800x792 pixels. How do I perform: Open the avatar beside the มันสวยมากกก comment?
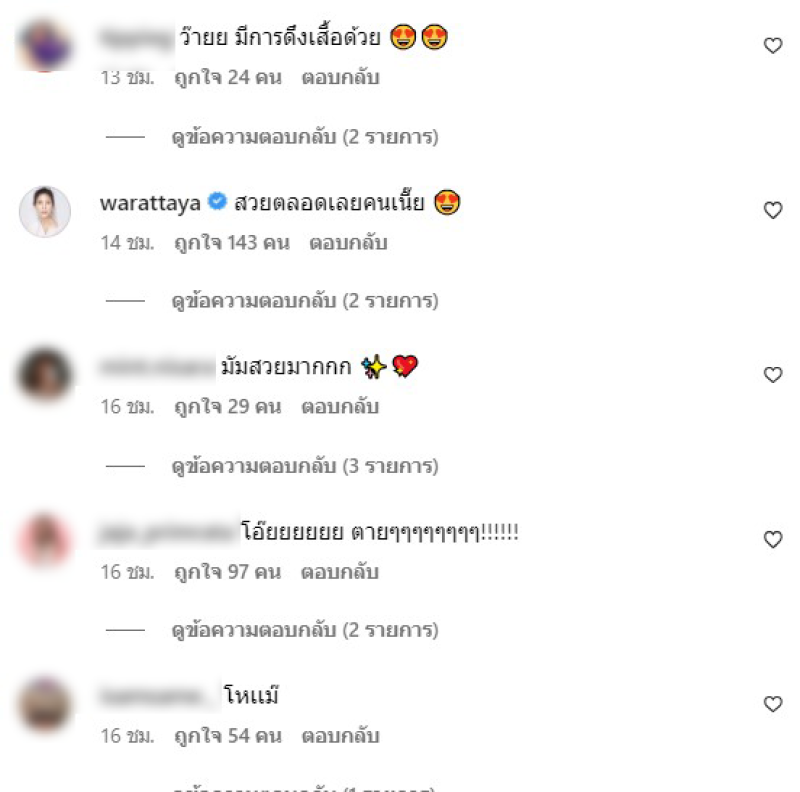tap(45, 374)
